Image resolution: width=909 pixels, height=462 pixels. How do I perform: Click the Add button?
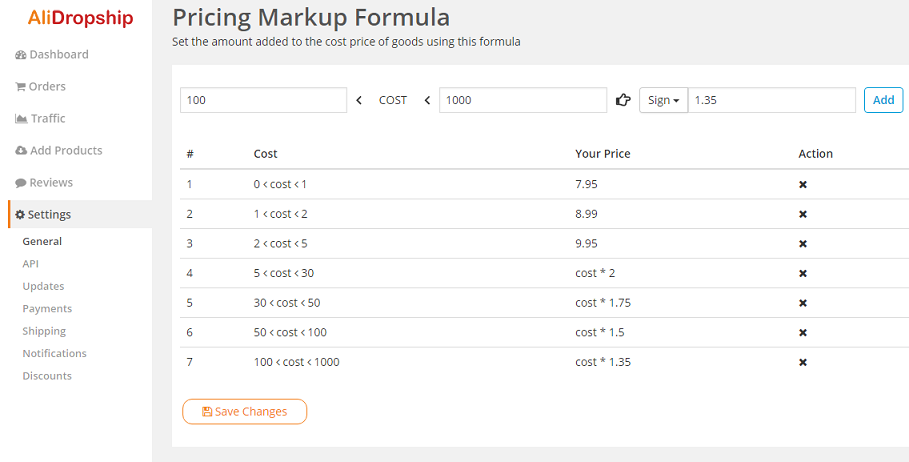pyautogui.click(x=883, y=100)
